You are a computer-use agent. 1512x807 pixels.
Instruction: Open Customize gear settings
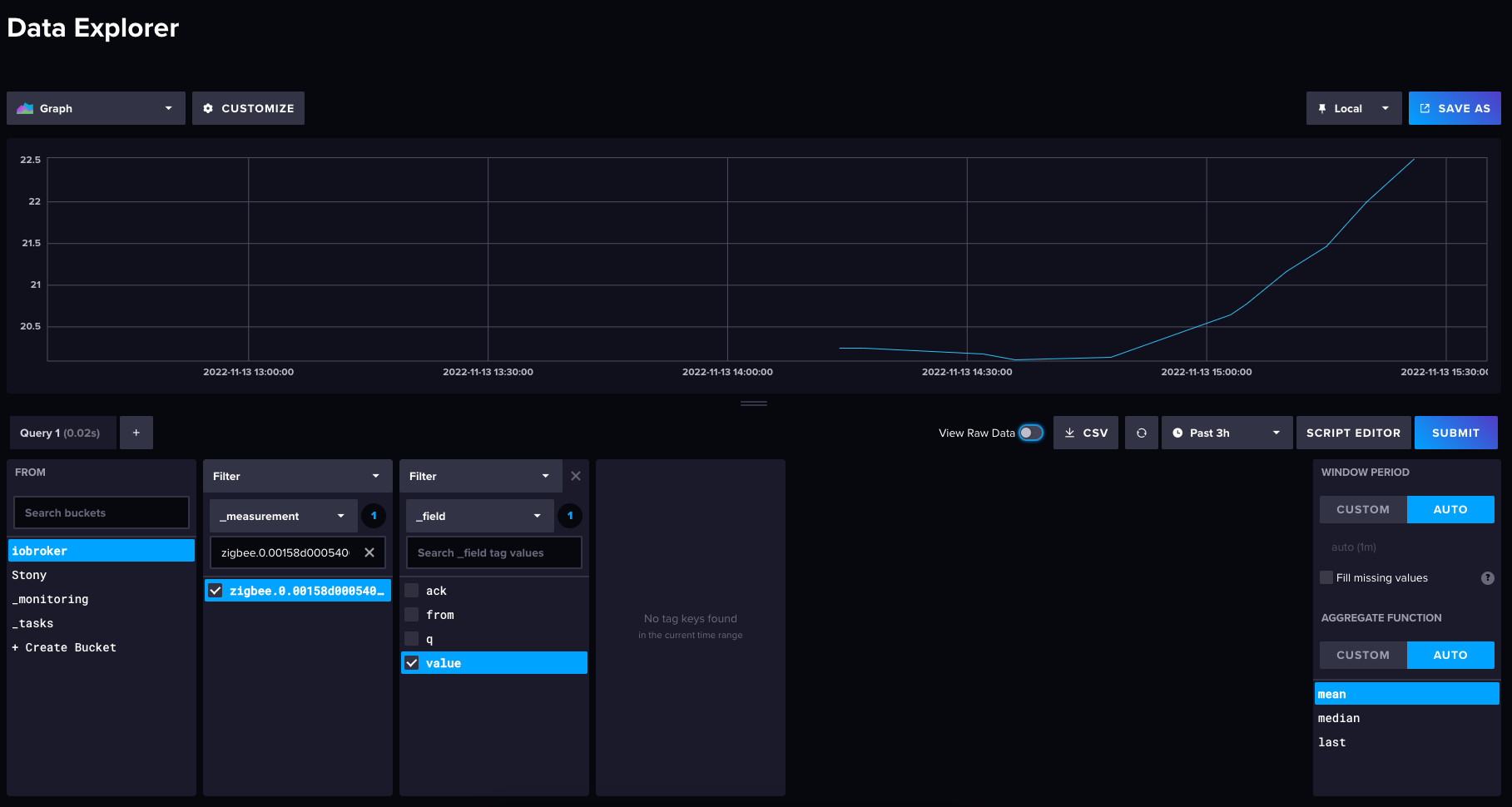tap(248, 108)
